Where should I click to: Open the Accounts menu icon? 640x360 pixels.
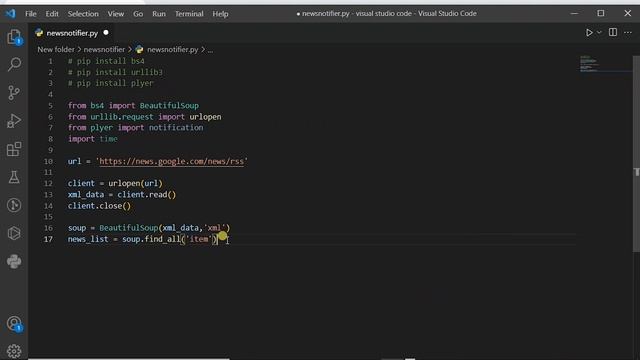click(14, 324)
